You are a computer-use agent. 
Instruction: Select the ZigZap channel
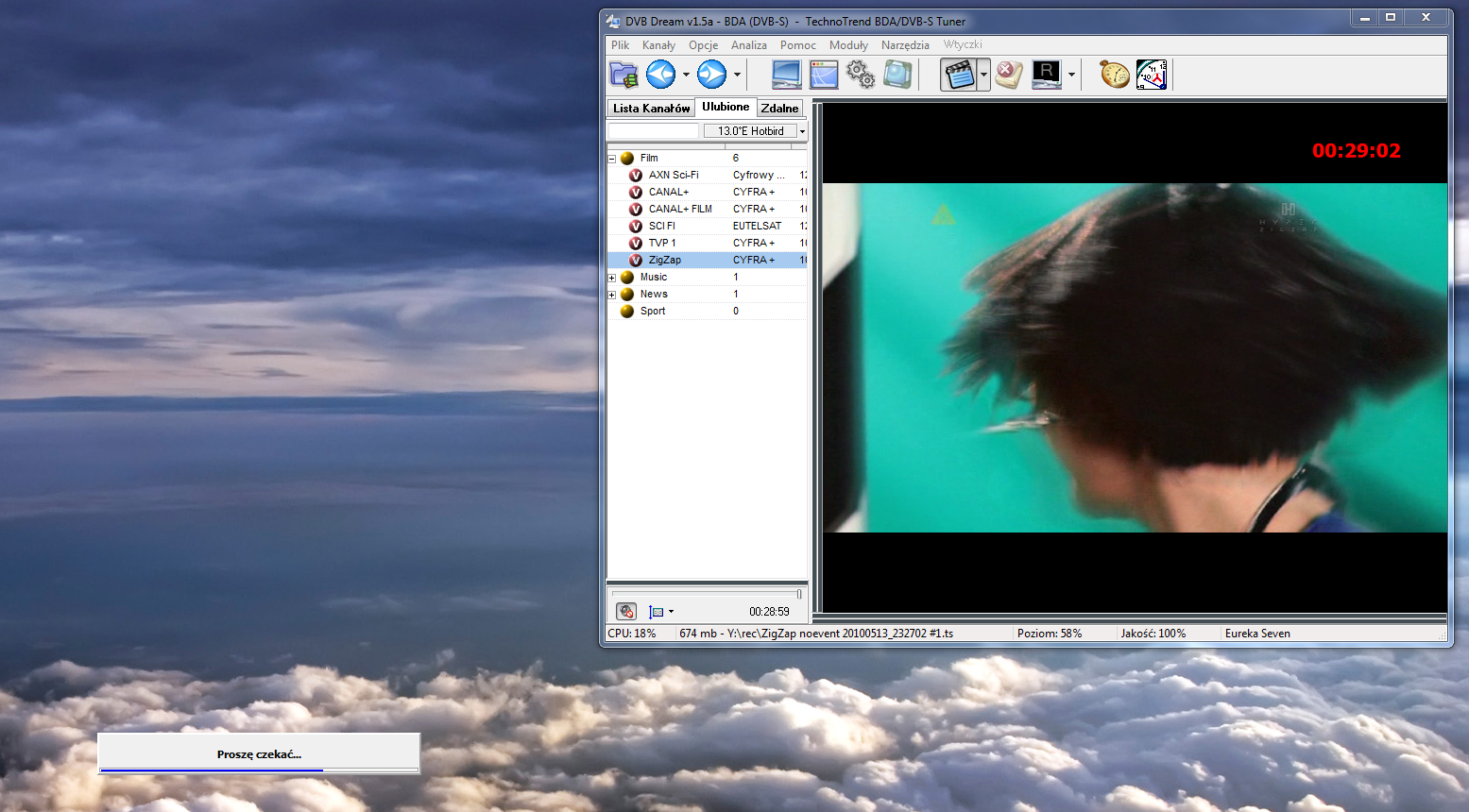[708, 260]
